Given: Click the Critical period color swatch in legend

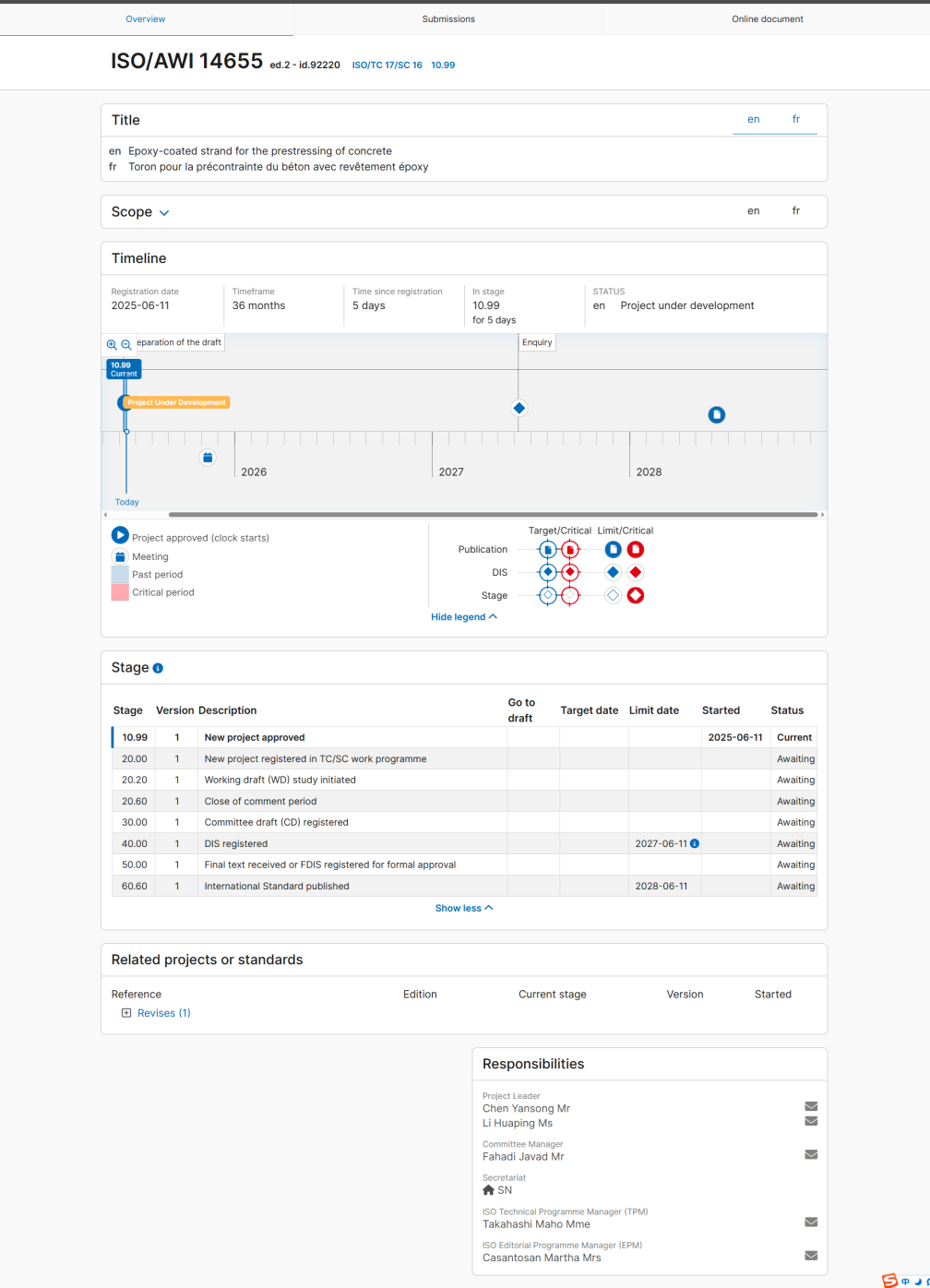Looking at the screenshot, I should coord(120,592).
